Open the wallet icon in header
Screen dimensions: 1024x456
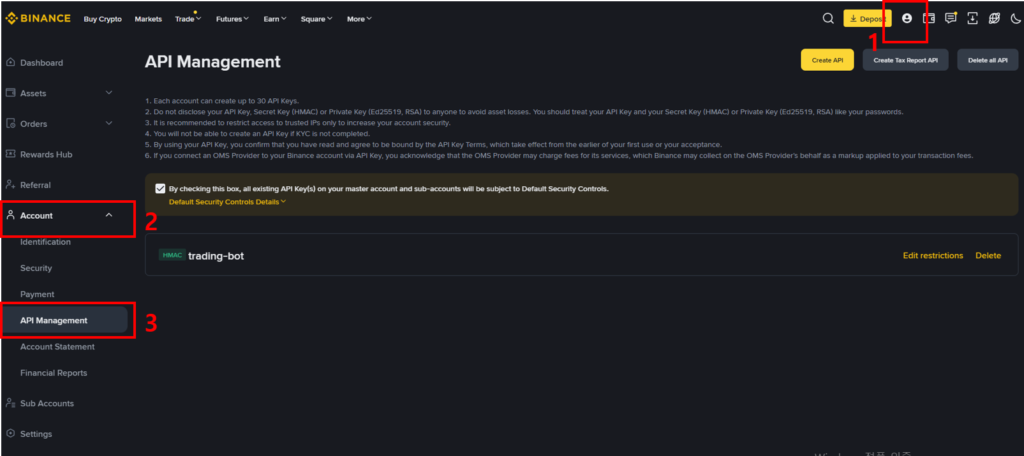point(929,18)
